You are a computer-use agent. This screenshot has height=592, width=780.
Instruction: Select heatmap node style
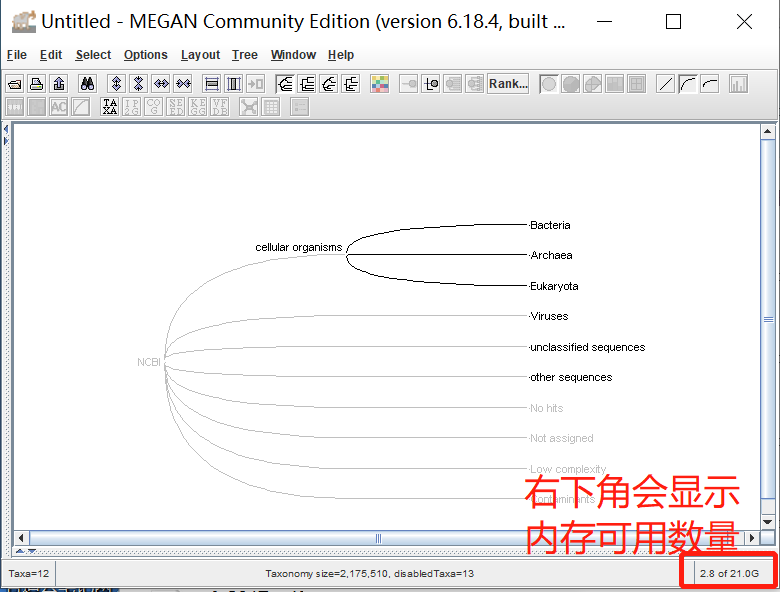[614, 84]
